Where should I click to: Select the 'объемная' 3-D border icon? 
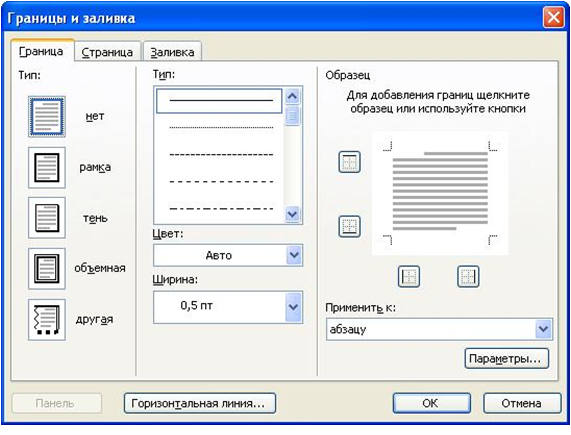47,269
